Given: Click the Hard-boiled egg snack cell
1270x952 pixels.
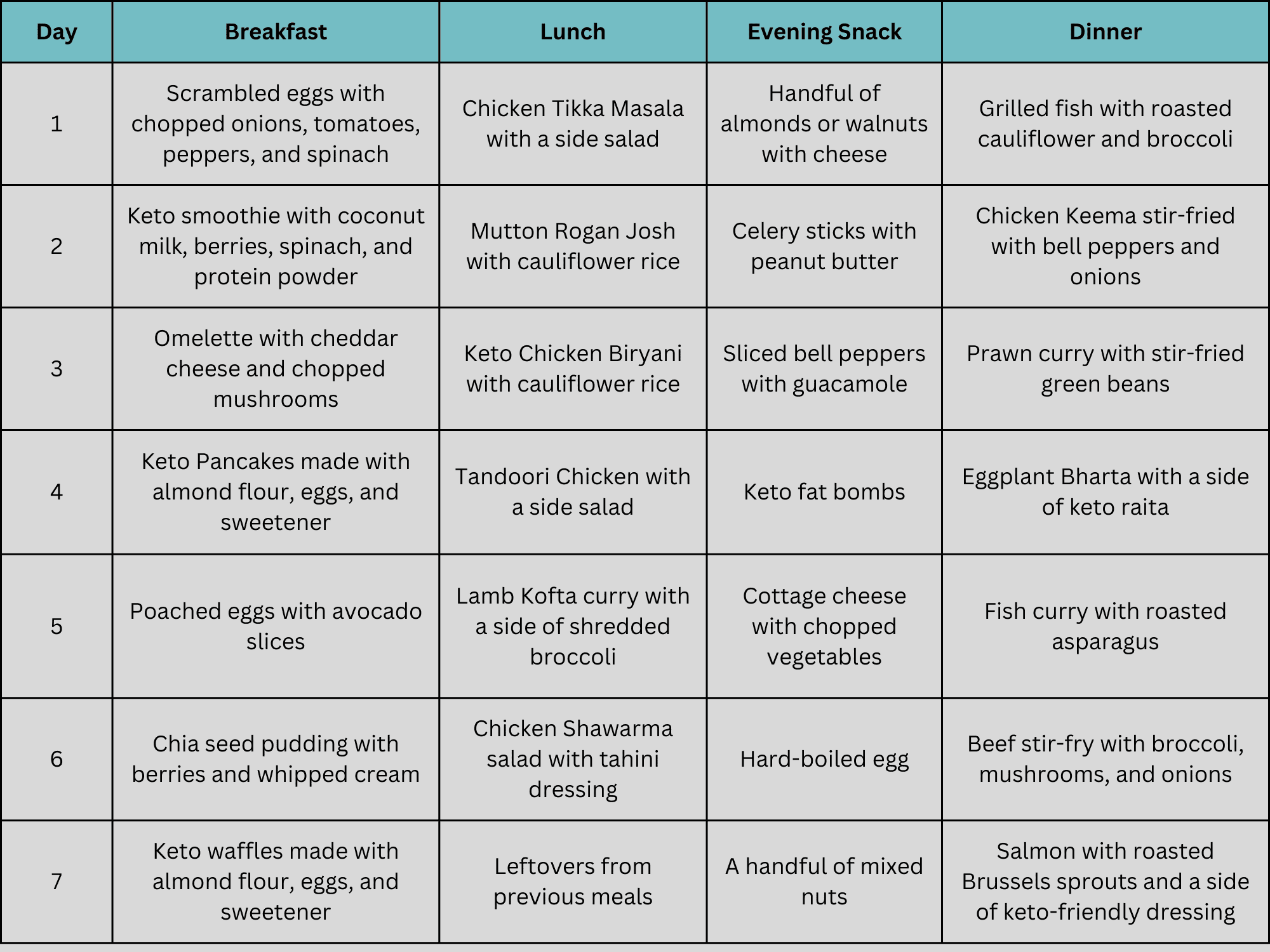Looking at the screenshot, I should point(824,759).
